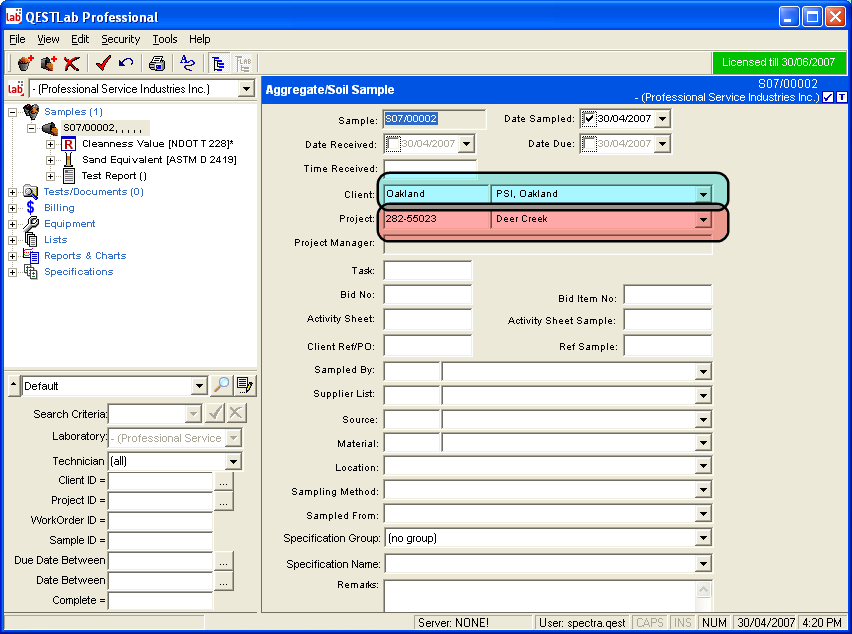Click the red X delete toolbar icon
The image size is (852, 634).
click(x=72, y=63)
